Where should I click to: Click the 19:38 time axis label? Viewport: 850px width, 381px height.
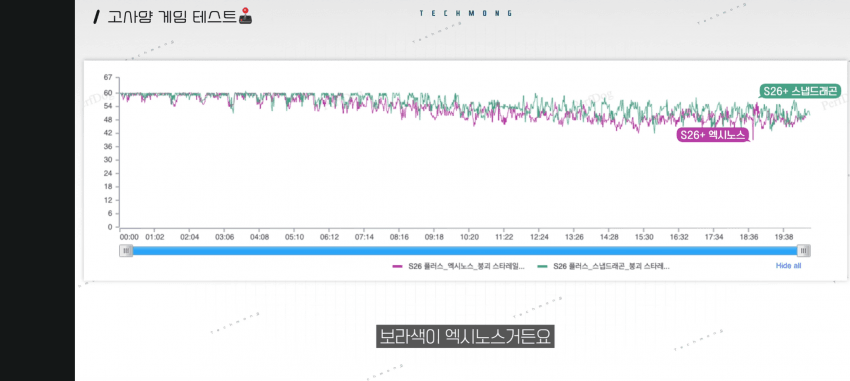click(784, 237)
